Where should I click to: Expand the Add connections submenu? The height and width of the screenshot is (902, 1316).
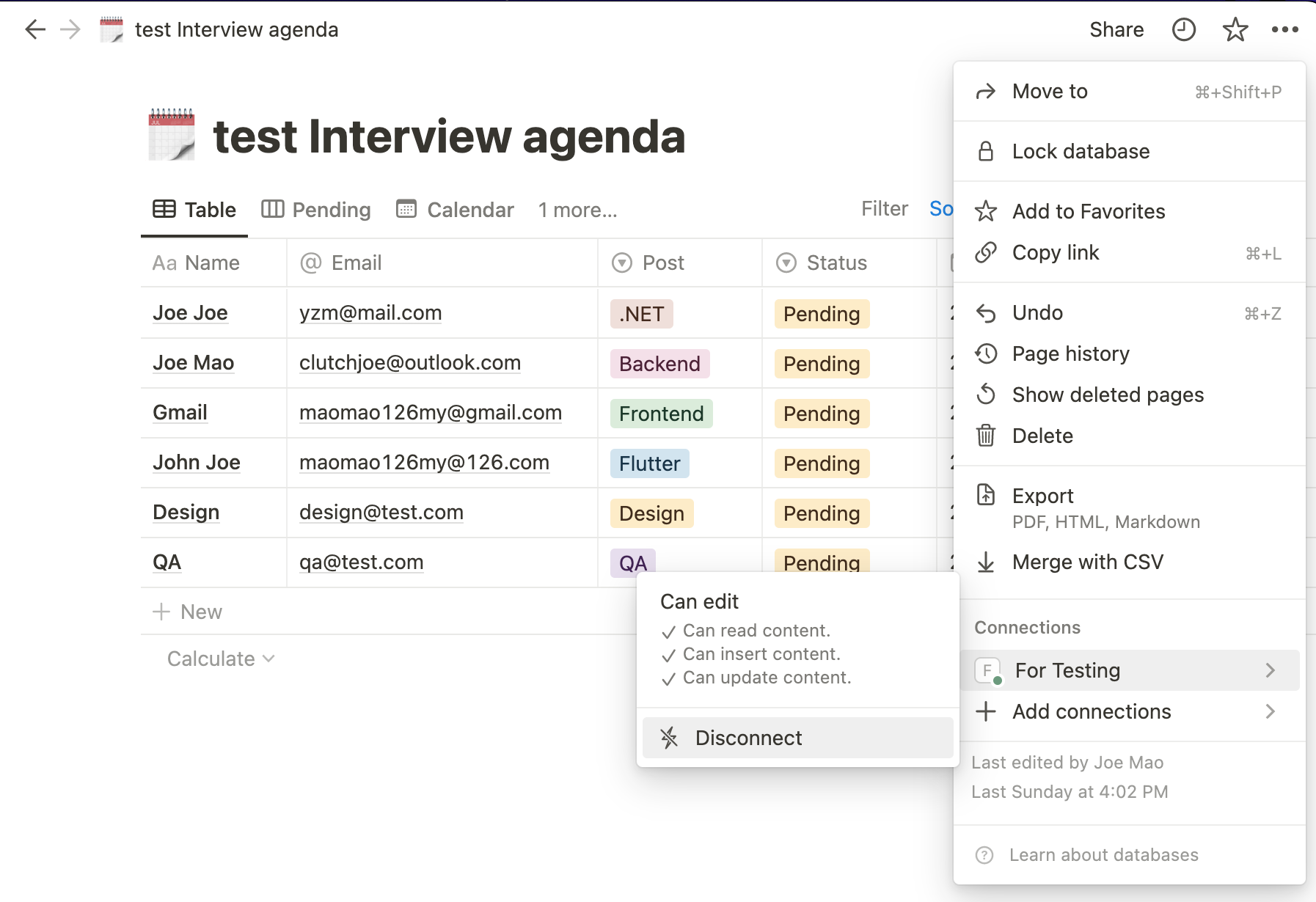pos(1270,711)
